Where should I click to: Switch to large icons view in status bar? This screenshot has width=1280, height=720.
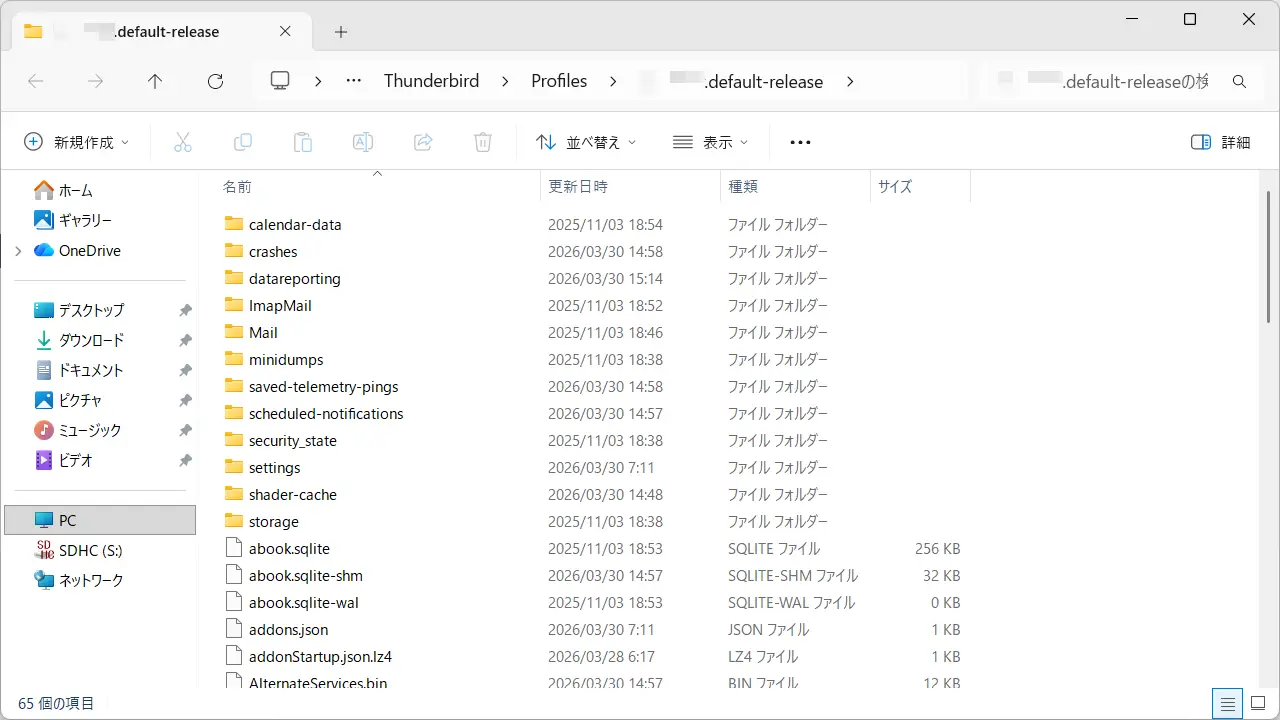tap(1257, 703)
